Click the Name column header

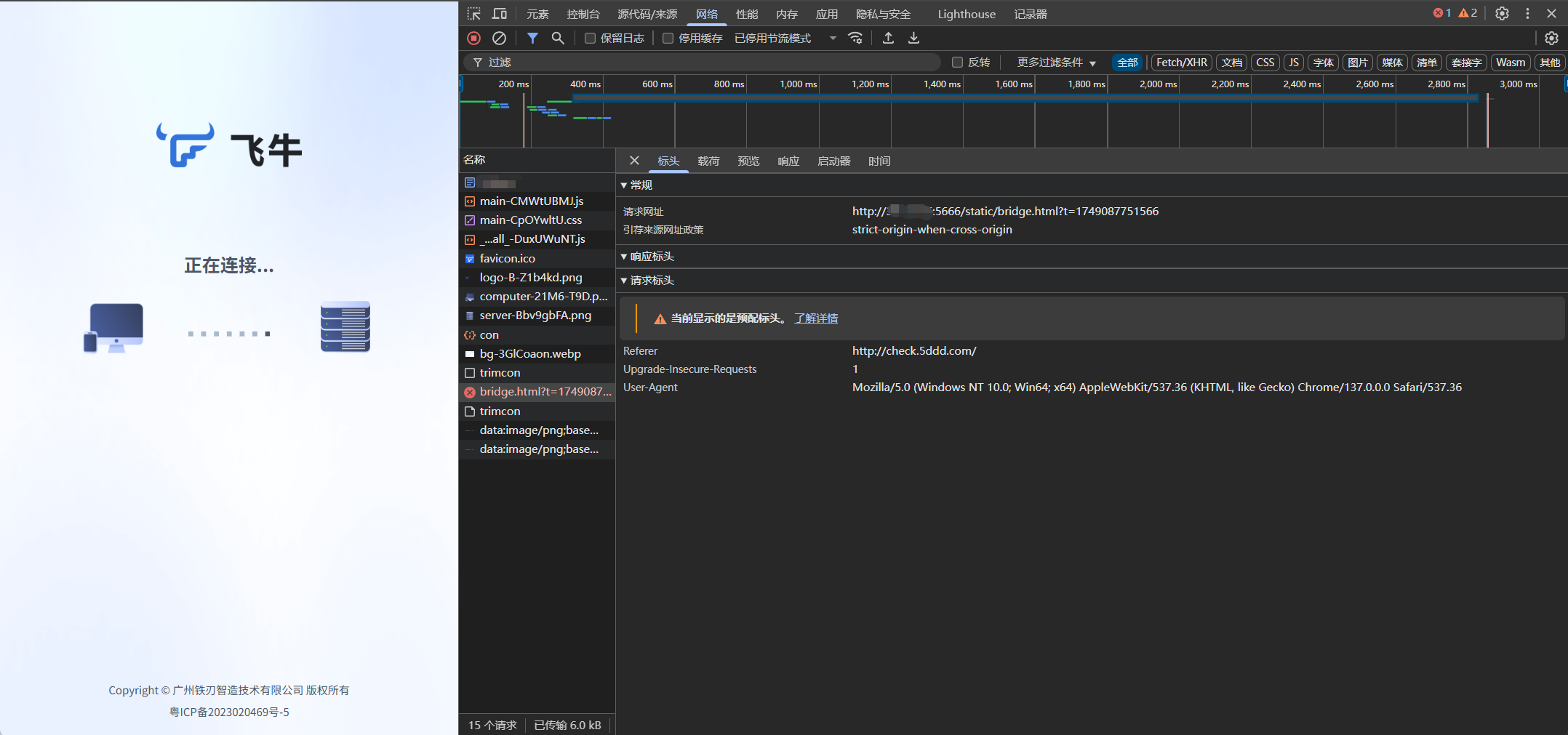537,160
